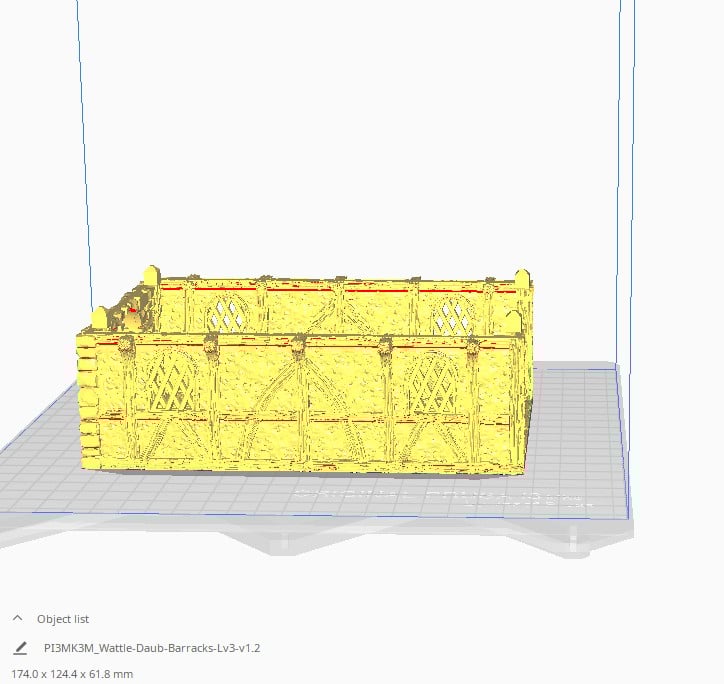724x684 pixels.
Task: Click the rounded finial on the rear-right corner post
Action: point(522,279)
